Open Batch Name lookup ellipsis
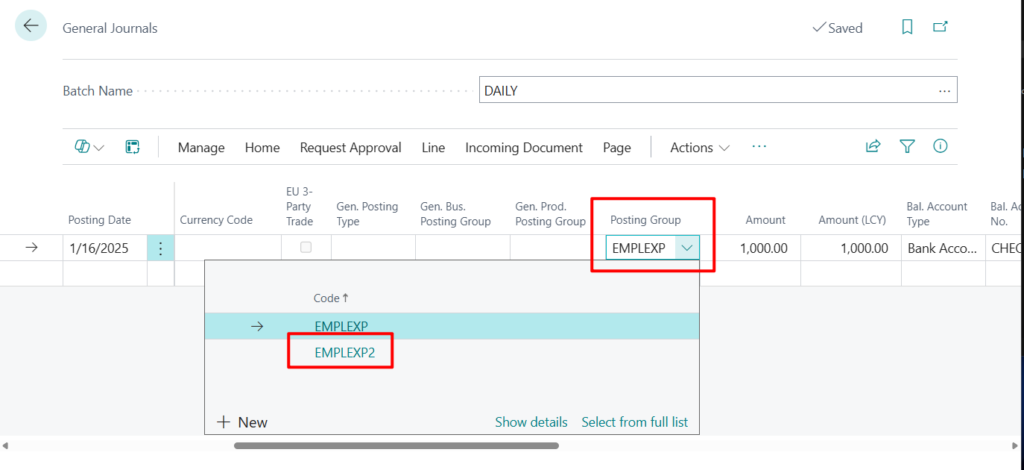 click(944, 90)
